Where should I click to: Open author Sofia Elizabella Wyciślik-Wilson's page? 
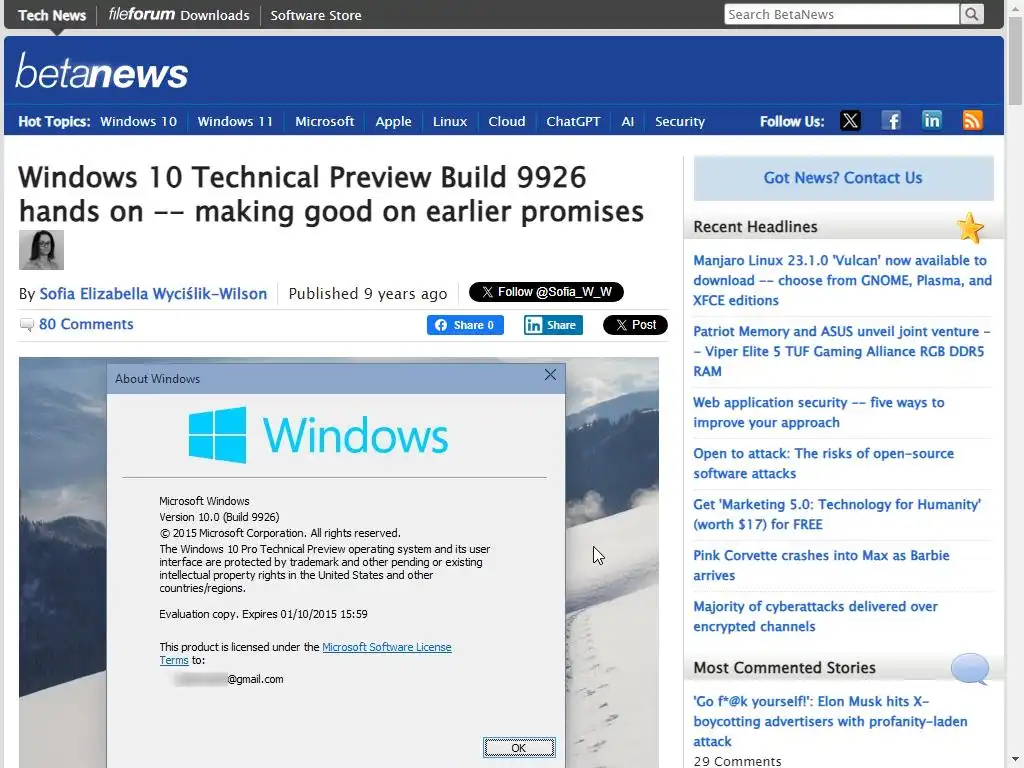153,294
